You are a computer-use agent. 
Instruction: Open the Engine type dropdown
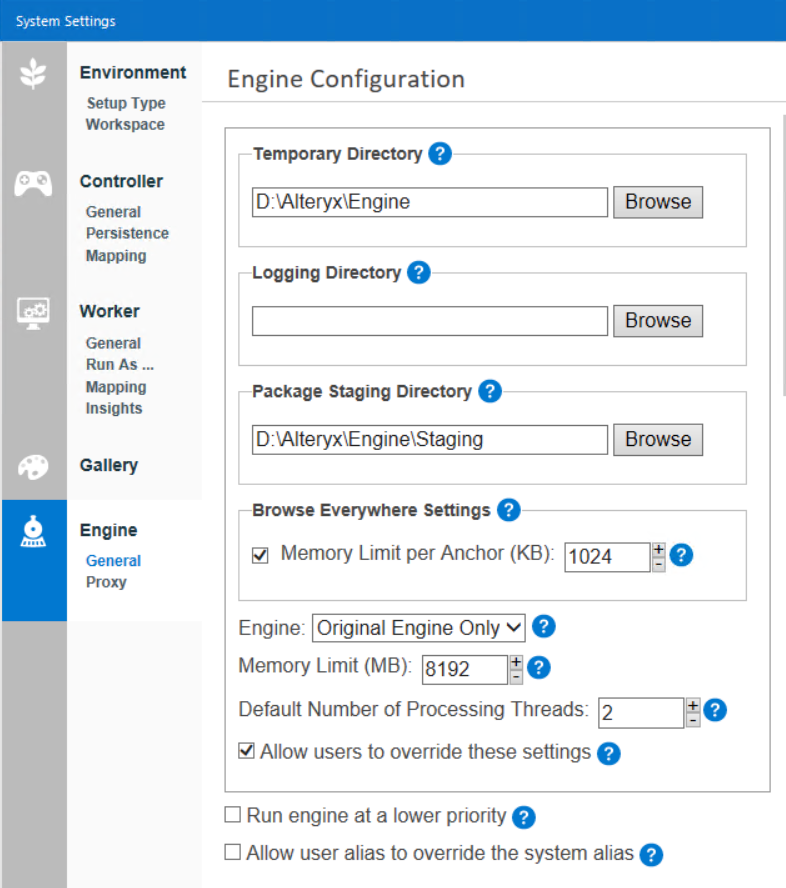(x=419, y=628)
